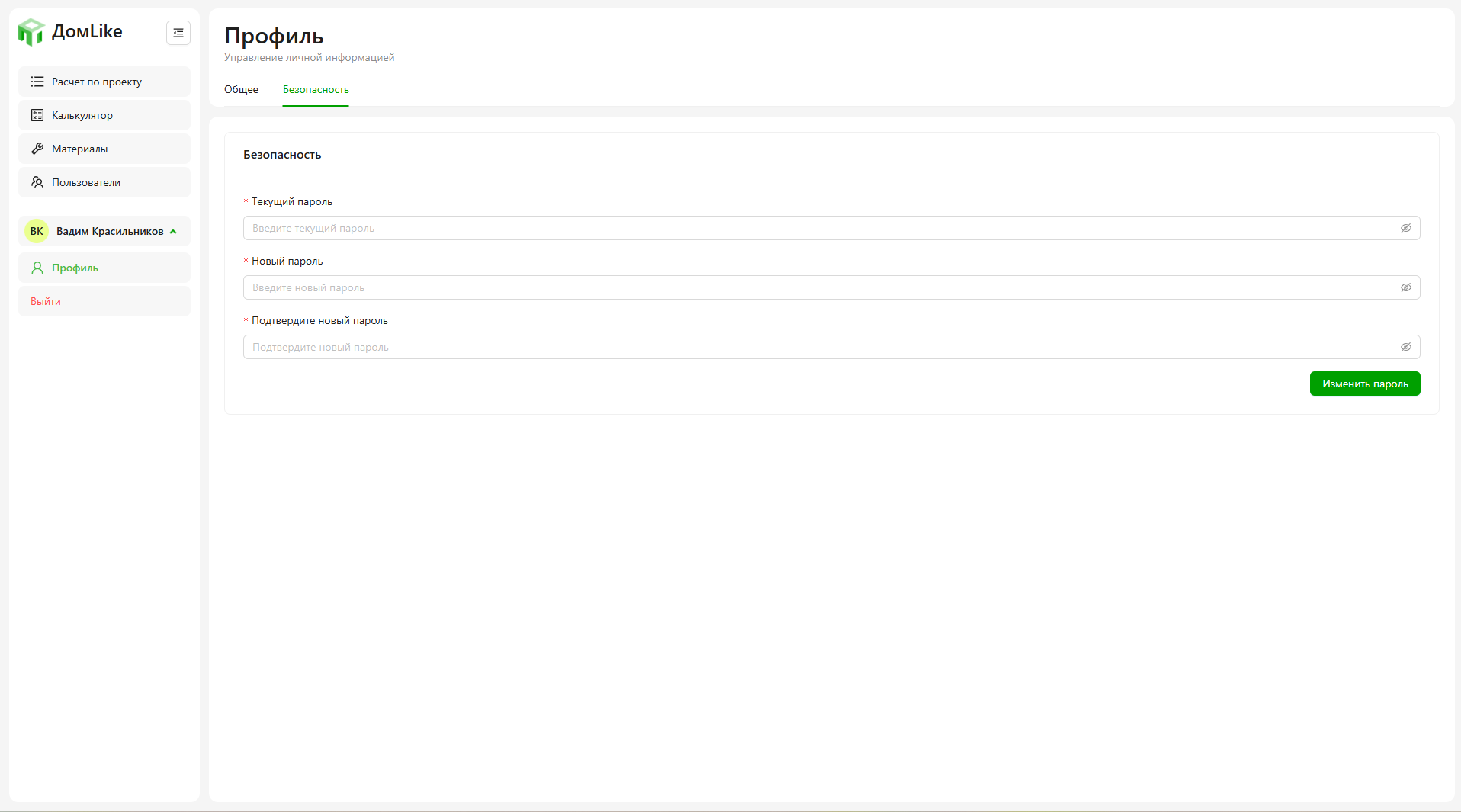This screenshot has height=812, width=1461.
Task: Click the list icon for Расчет по проекту
Action: pos(37,82)
